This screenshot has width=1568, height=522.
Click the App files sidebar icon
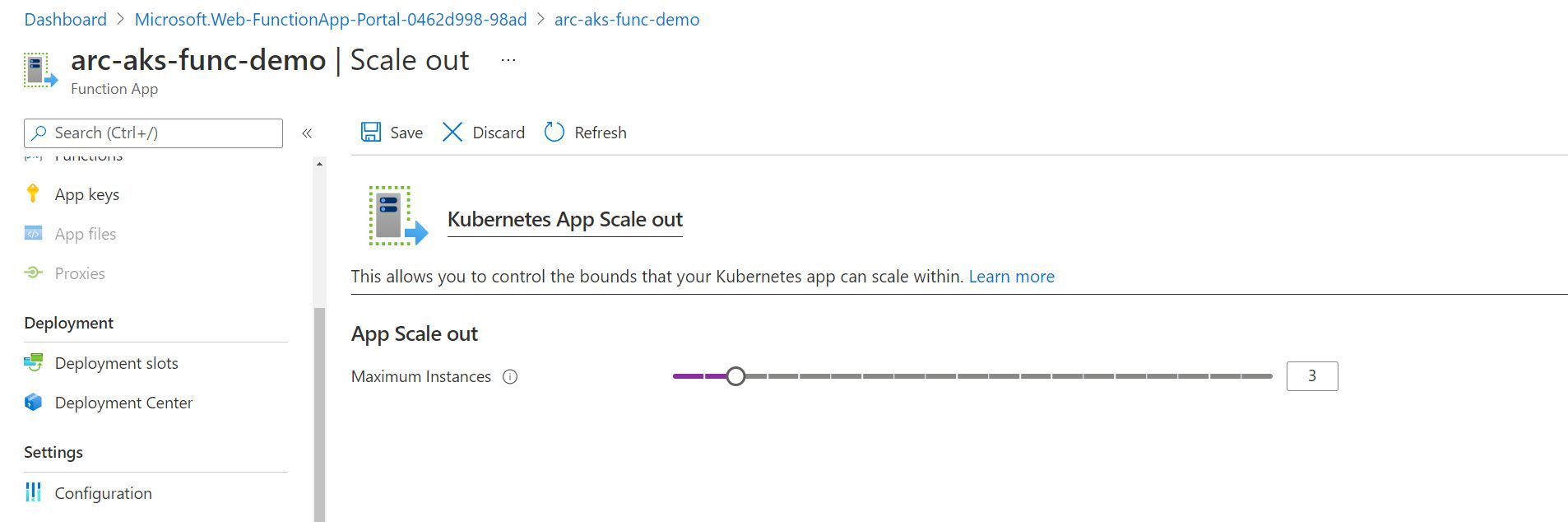[x=33, y=234]
